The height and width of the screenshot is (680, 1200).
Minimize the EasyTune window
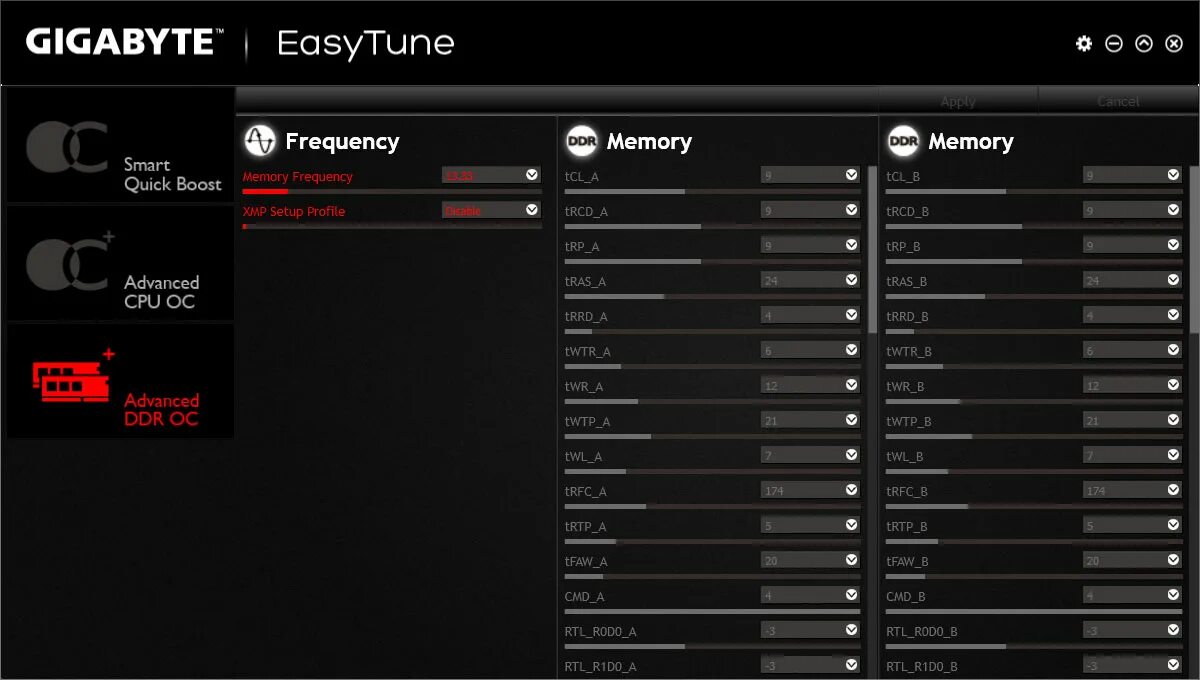point(1114,44)
